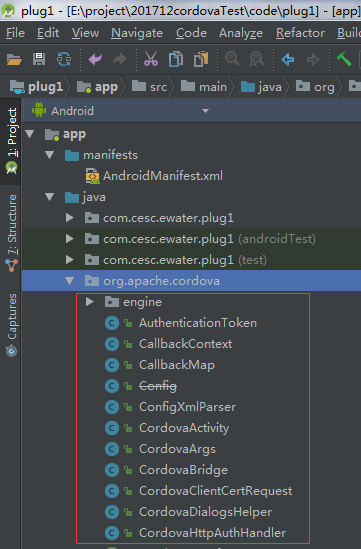
Task: Collapse the manifests folder
Action: 50,155
